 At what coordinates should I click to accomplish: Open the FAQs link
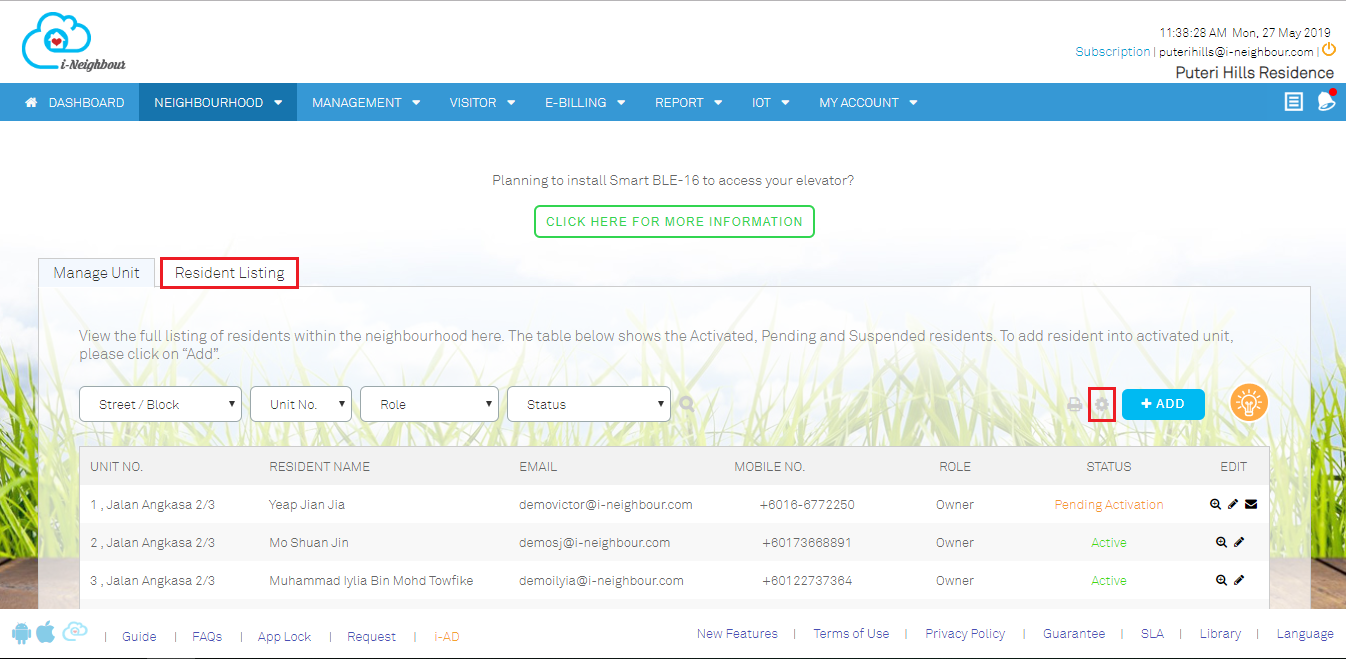point(207,636)
